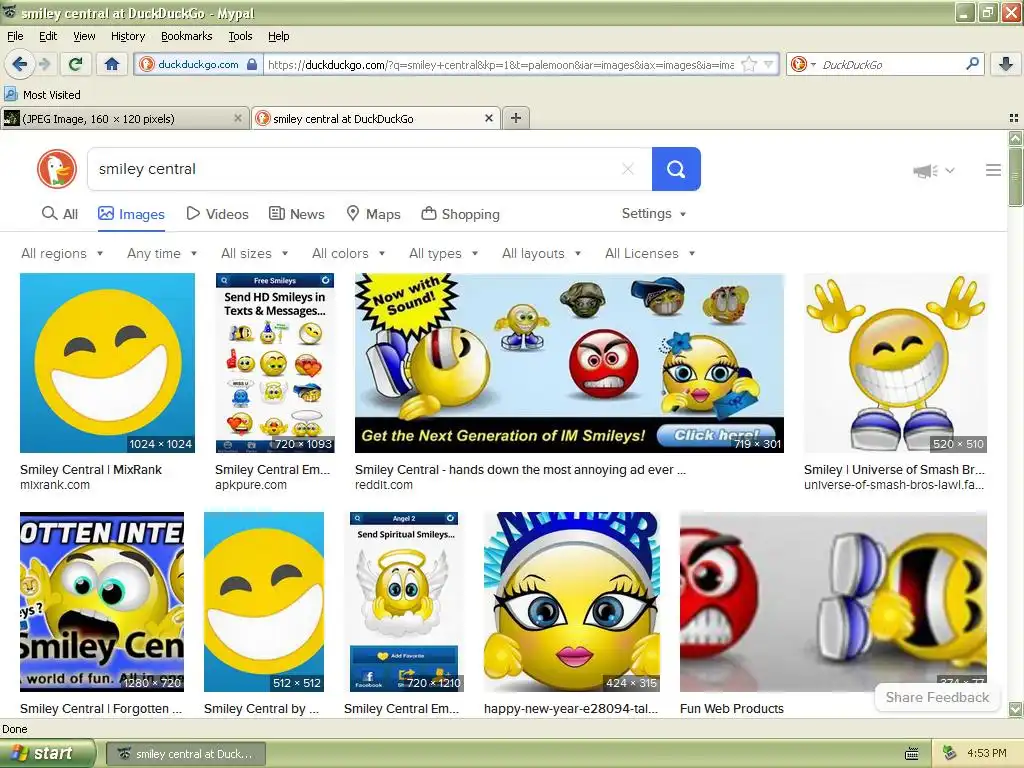Close the JPEG Image tab
The height and width of the screenshot is (768, 1024).
[x=238, y=118]
